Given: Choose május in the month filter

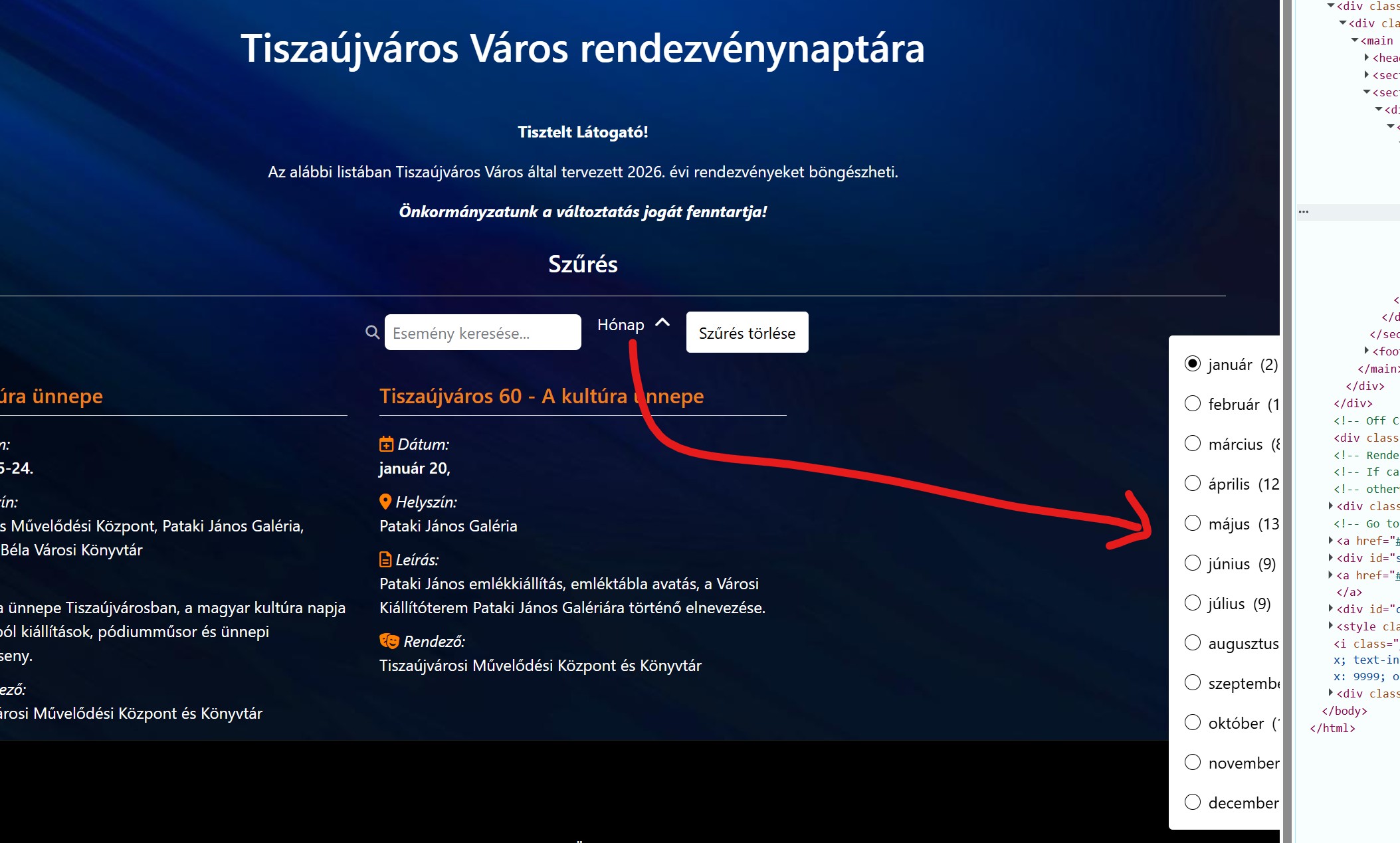Looking at the screenshot, I should [x=1193, y=523].
